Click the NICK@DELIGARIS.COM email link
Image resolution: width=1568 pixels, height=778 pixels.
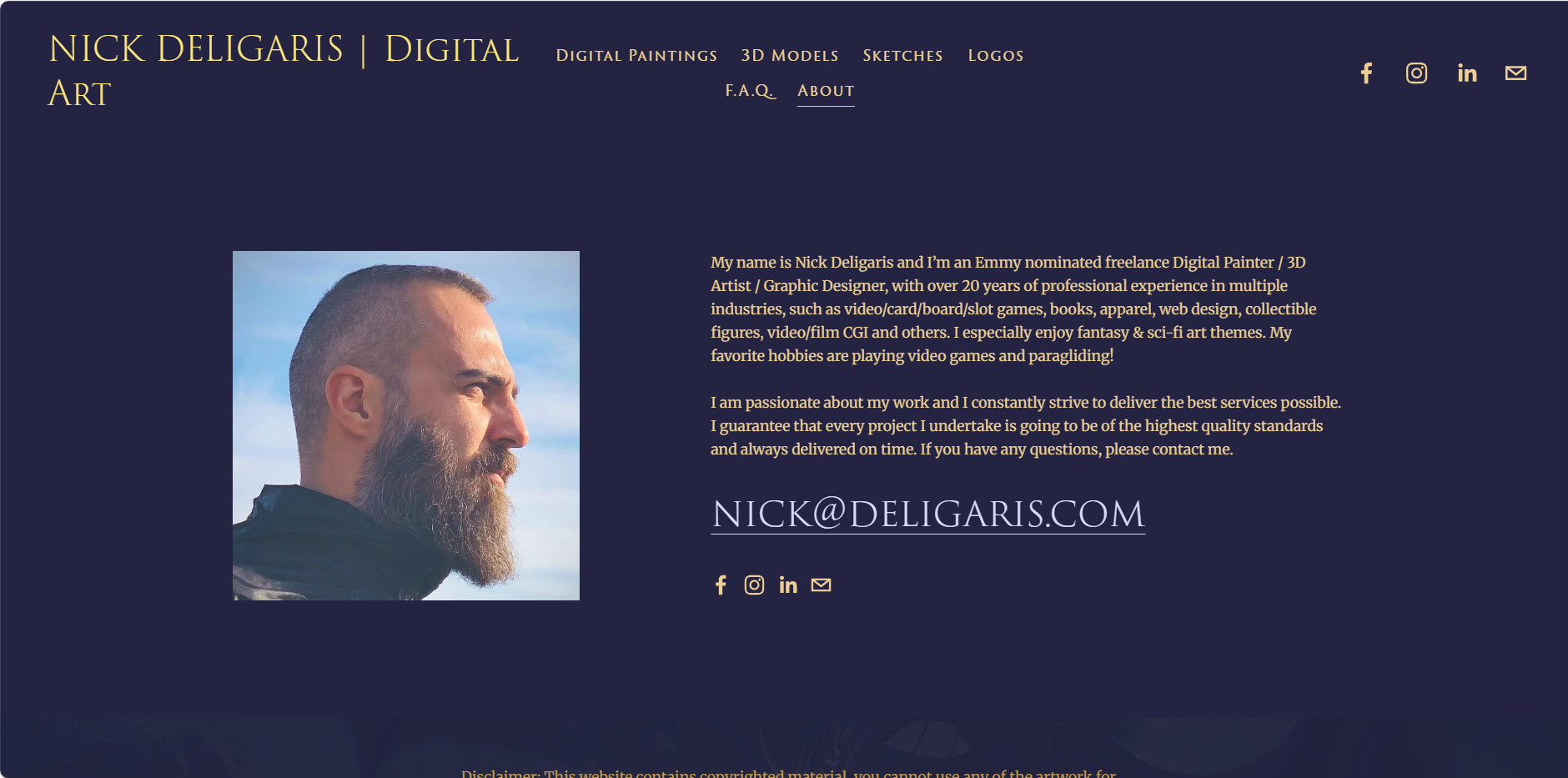pos(927,514)
